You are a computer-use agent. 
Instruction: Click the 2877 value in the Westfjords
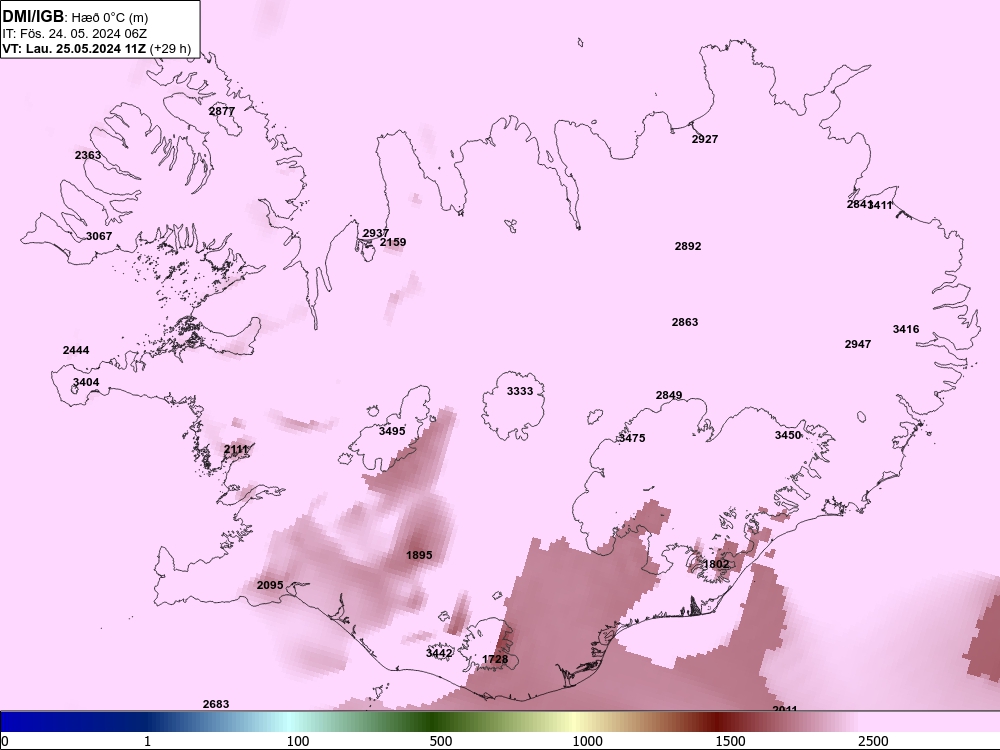[222, 111]
